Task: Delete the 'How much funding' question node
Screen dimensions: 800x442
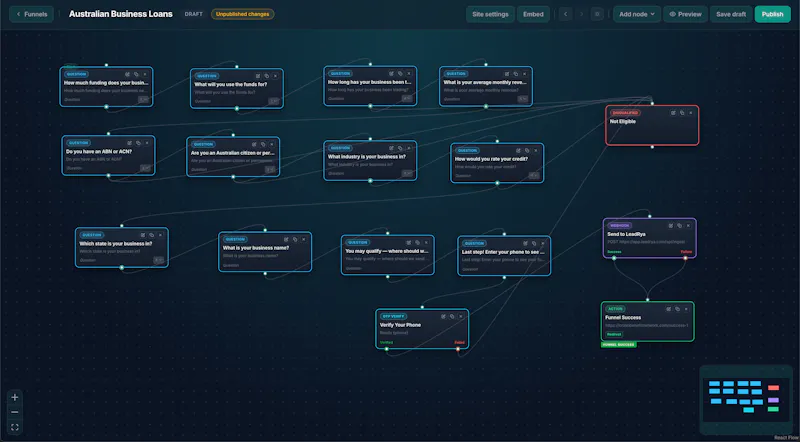Action: [x=145, y=74]
